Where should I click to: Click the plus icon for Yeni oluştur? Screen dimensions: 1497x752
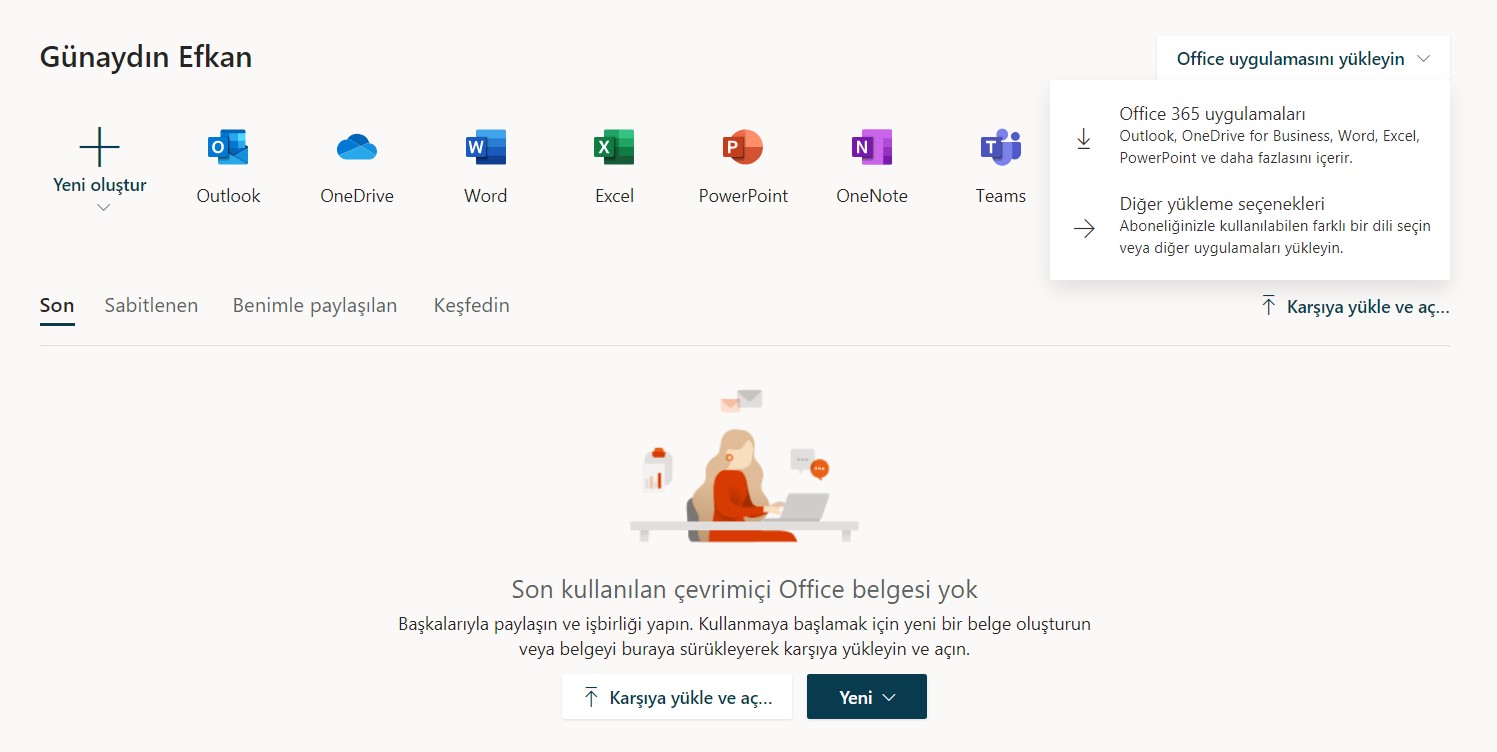click(99, 147)
